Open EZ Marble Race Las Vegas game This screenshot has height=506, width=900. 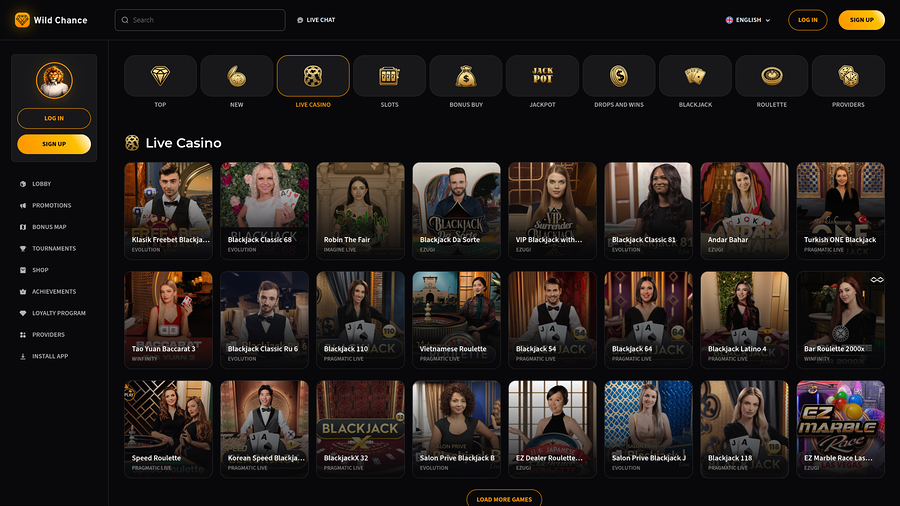coord(840,429)
